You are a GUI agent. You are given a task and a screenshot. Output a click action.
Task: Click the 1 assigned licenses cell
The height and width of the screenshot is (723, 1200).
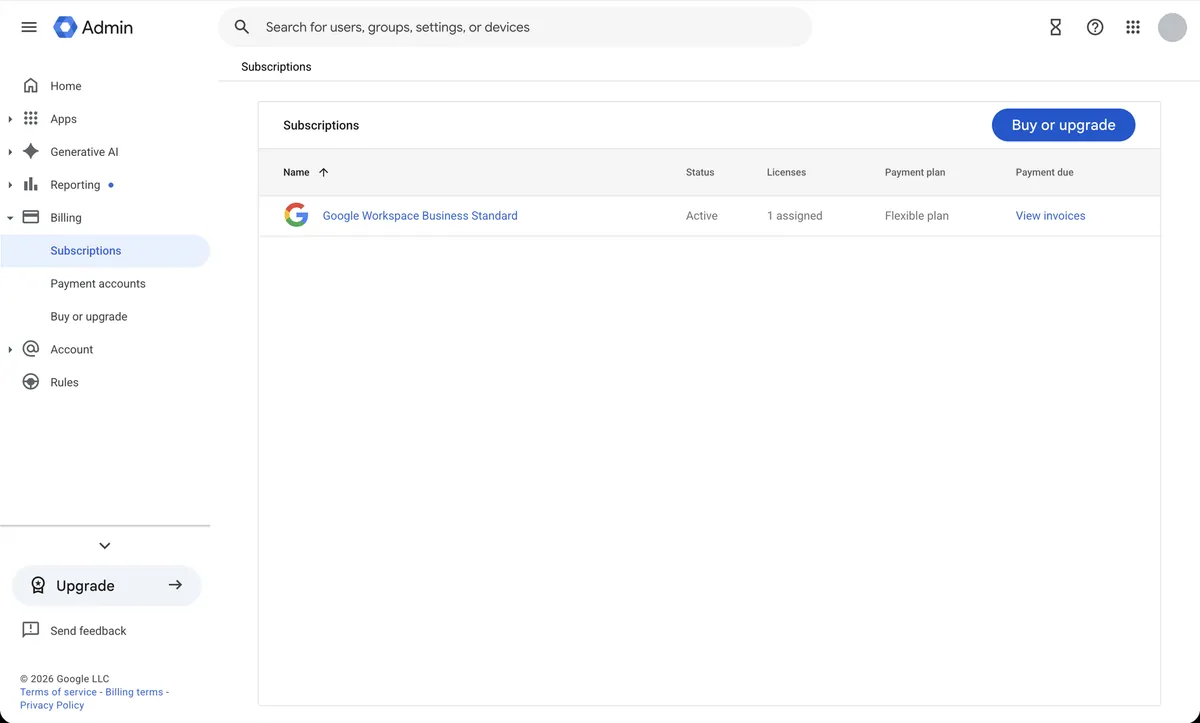pyautogui.click(x=795, y=216)
